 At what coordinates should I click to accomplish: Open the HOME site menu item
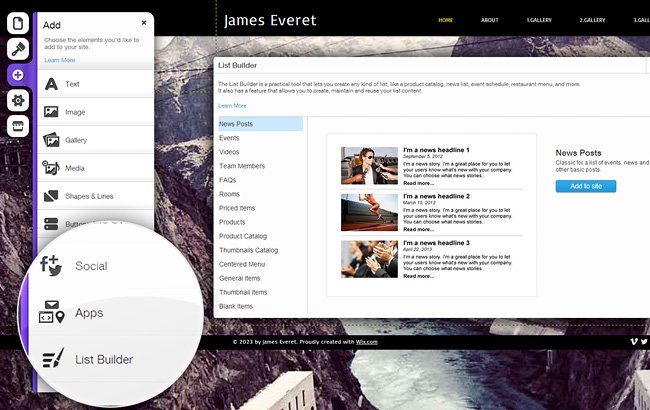point(446,20)
